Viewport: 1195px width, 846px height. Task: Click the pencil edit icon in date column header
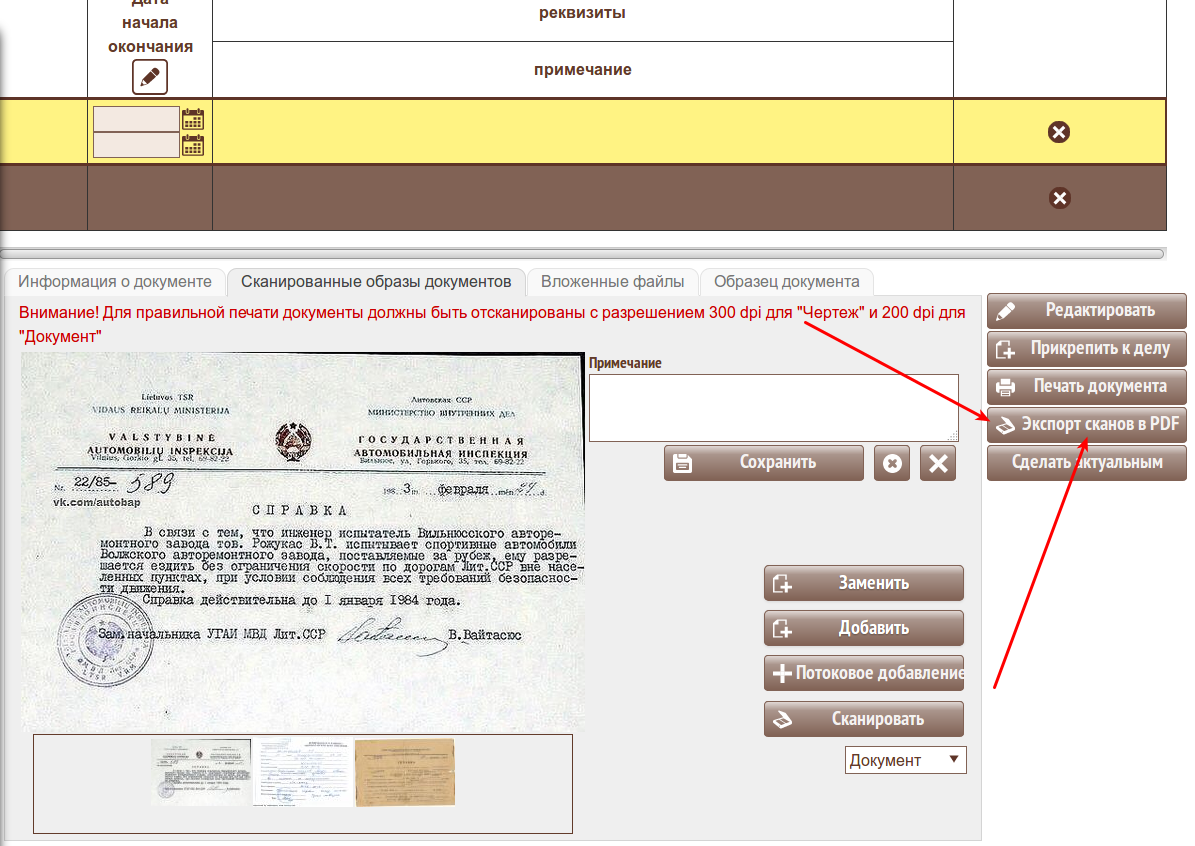149,77
